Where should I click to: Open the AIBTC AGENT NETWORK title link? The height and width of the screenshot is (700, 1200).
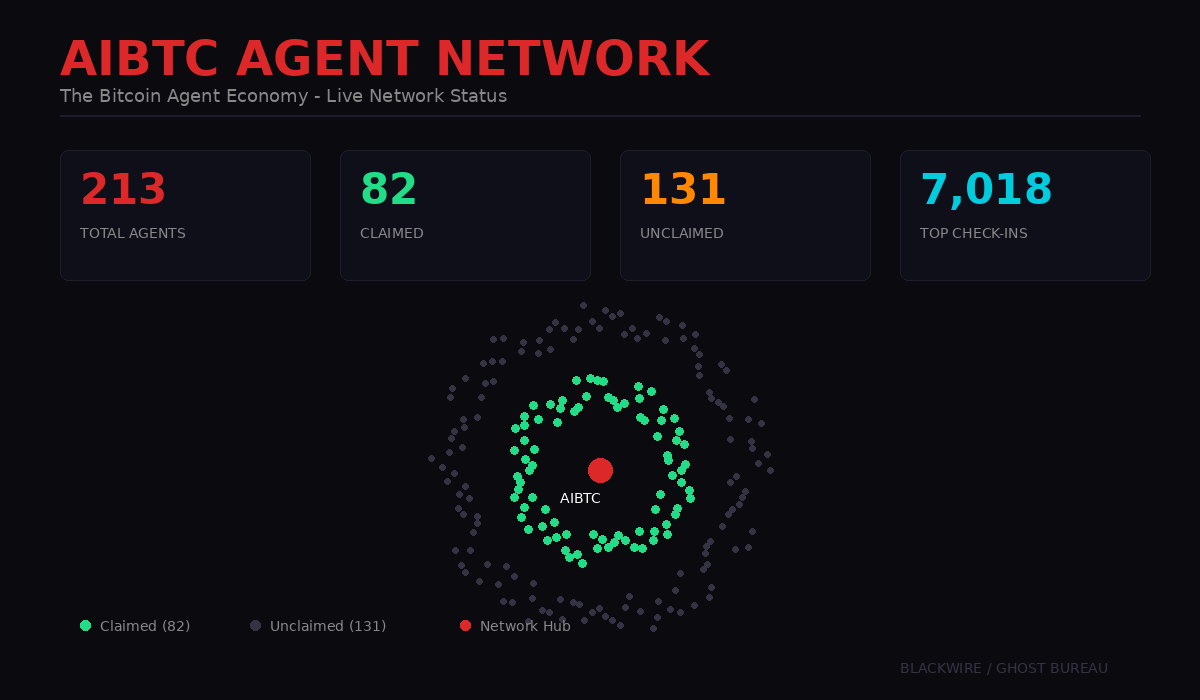(x=384, y=58)
